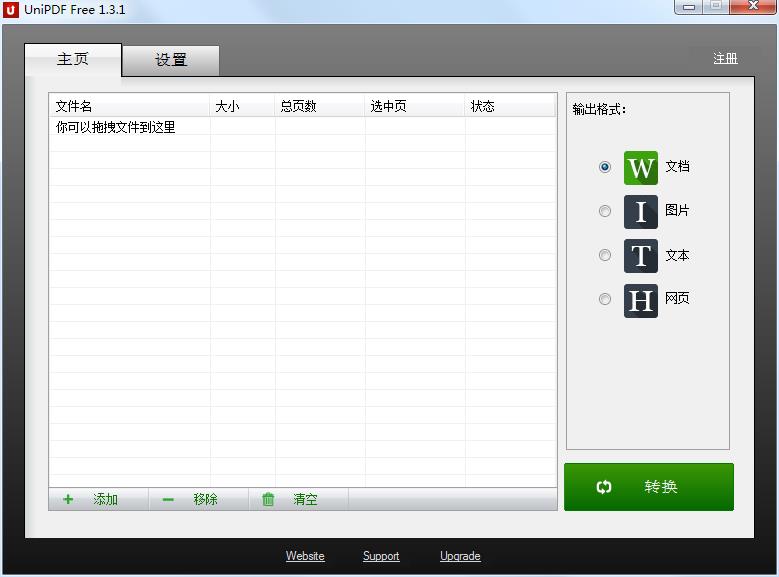Click the circular arrows icon on 转换
The width and height of the screenshot is (779, 577).
tap(604, 487)
